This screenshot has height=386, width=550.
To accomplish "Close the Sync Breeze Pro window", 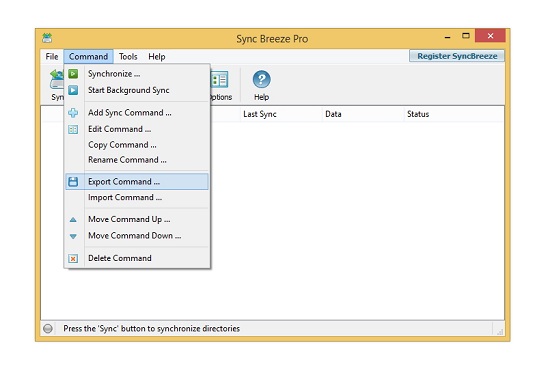I will (490, 36).
